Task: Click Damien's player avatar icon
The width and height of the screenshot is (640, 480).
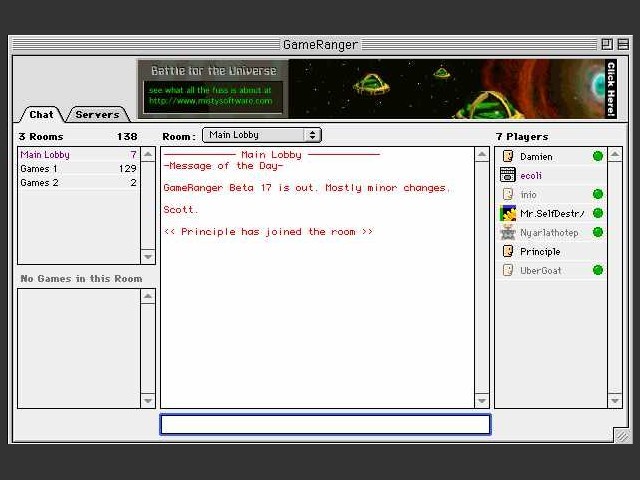Action: pos(508,156)
